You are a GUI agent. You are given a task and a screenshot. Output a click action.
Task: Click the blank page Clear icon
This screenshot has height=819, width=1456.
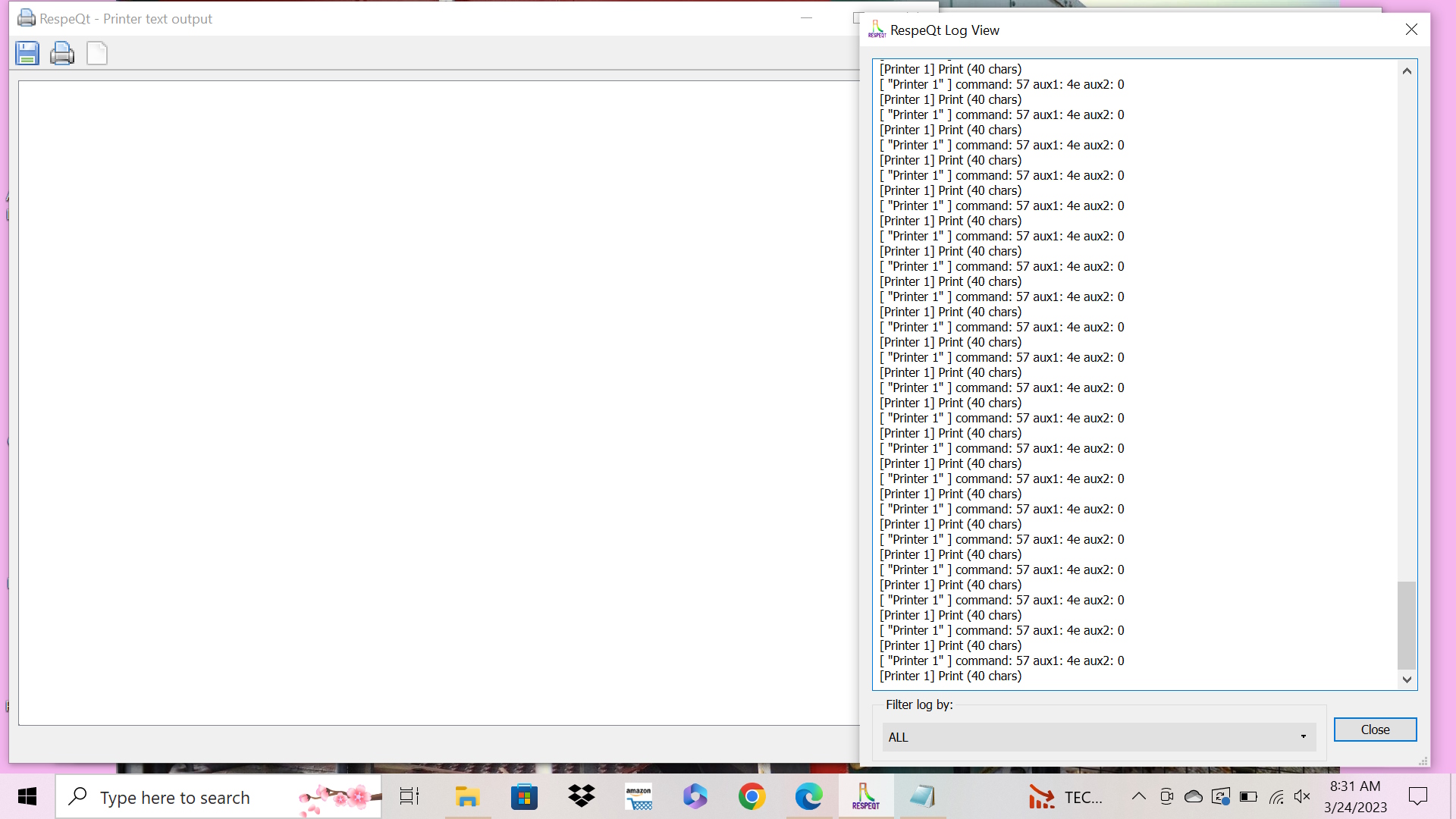pos(97,54)
